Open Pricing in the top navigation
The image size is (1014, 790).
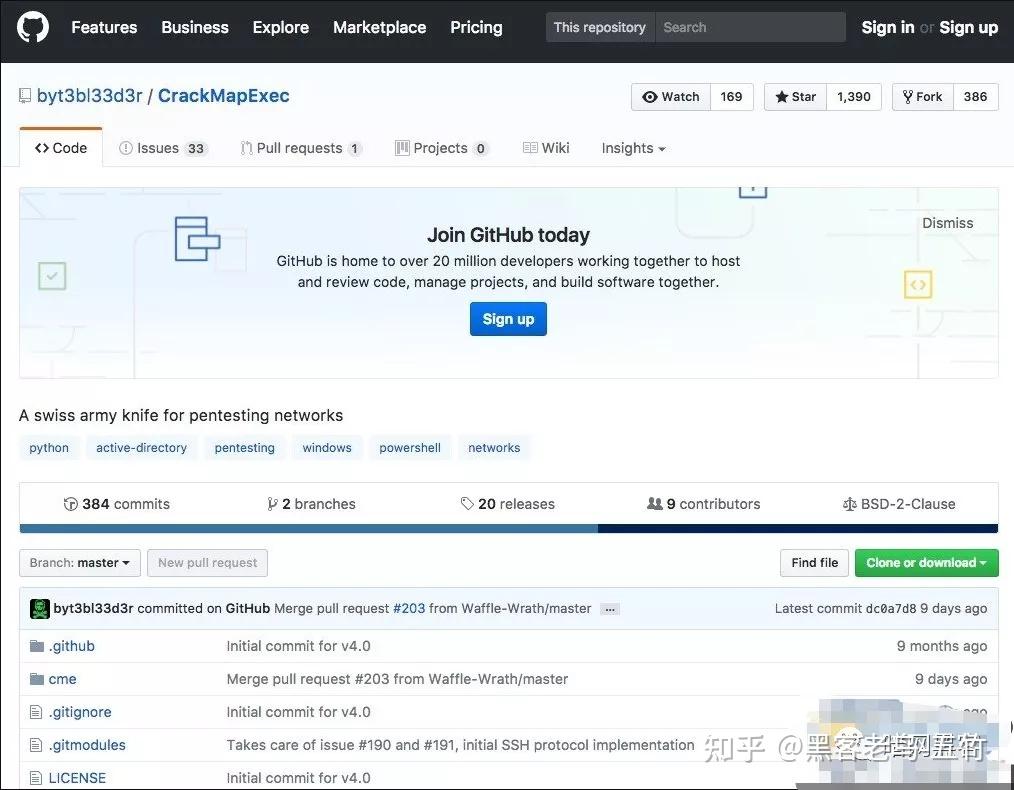476,27
